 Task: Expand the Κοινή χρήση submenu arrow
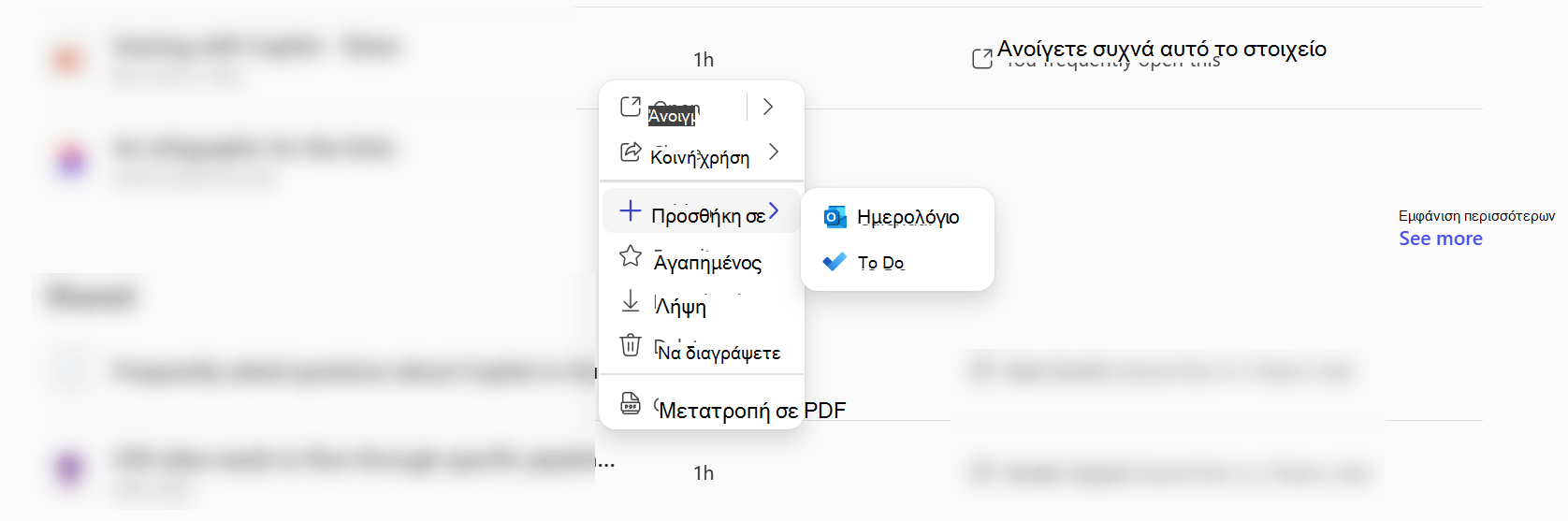pos(774,152)
